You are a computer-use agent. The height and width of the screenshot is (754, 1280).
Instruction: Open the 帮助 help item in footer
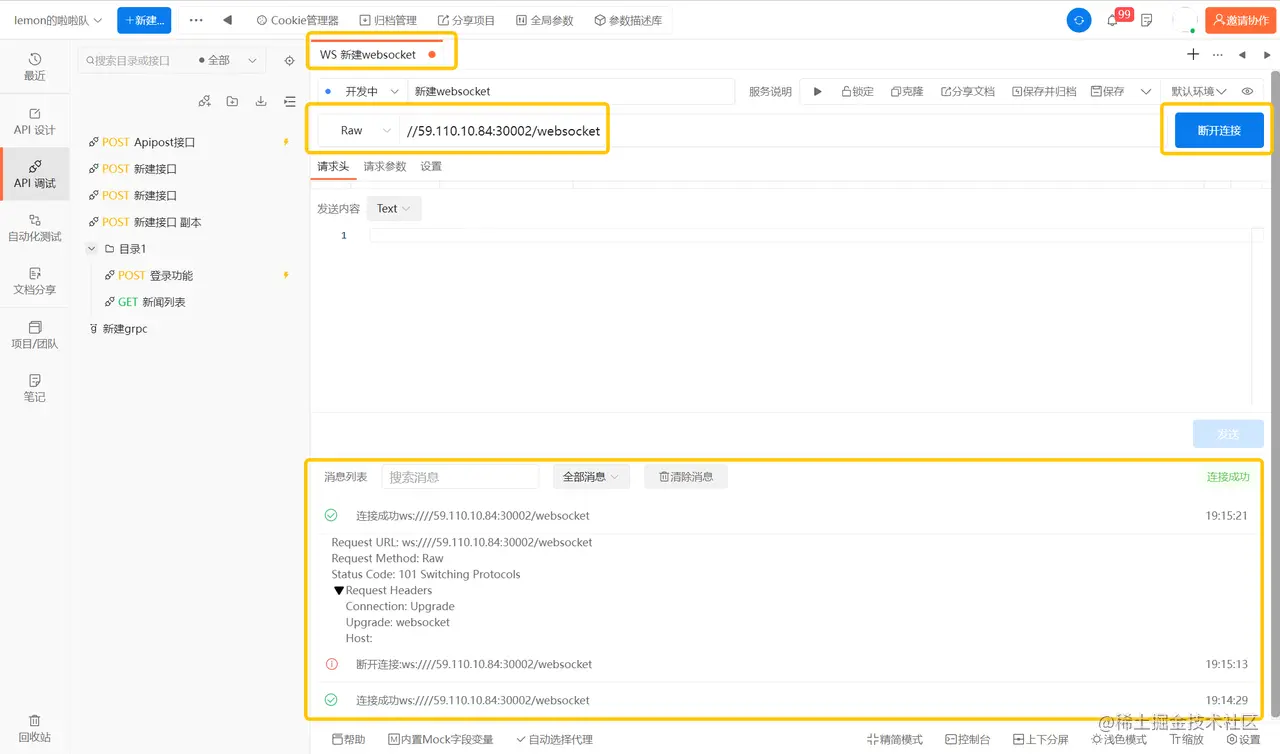tap(348, 739)
